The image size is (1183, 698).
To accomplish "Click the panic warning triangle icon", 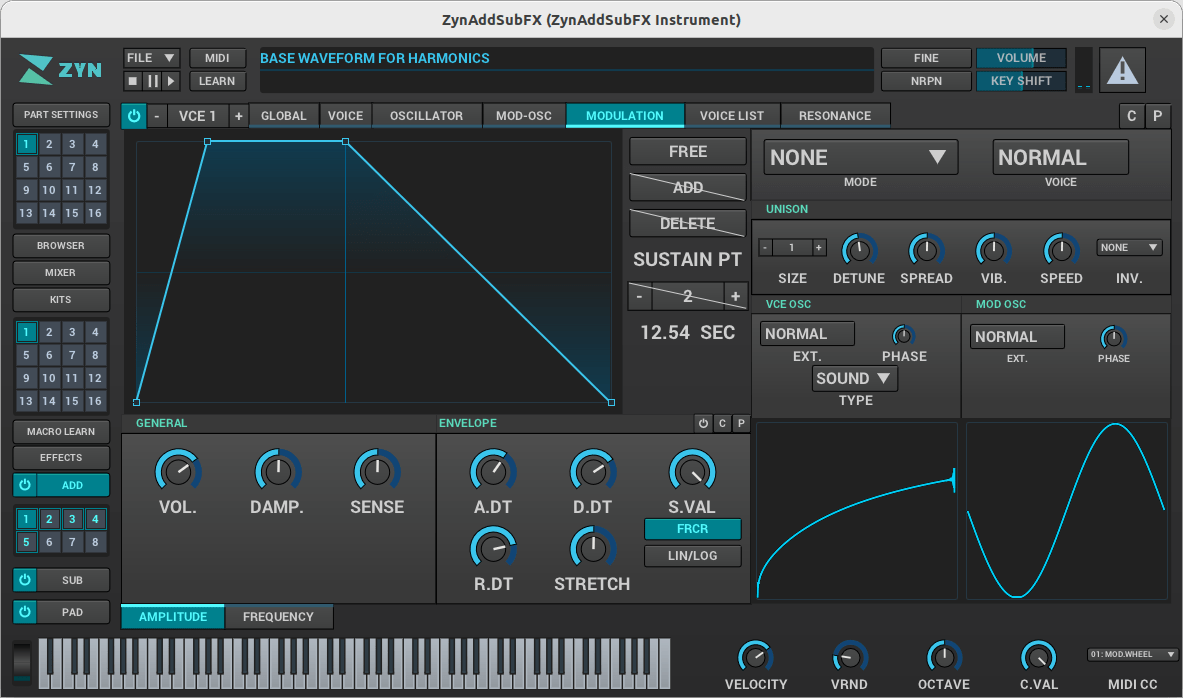I will point(1123,70).
